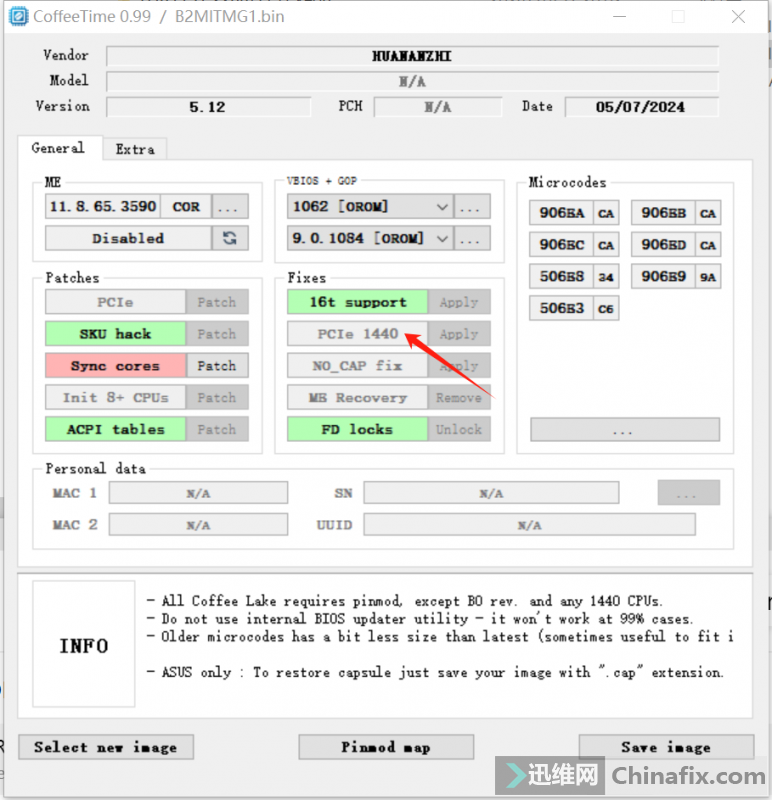Screen dimensions: 772x800
Task: Click the 16t support green label
Action: click(x=358, y=302)
